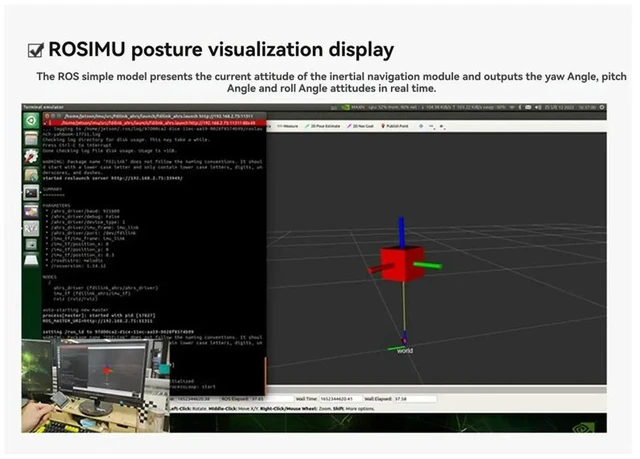Launch the Terminal icon in the dock

click(31, 193)
